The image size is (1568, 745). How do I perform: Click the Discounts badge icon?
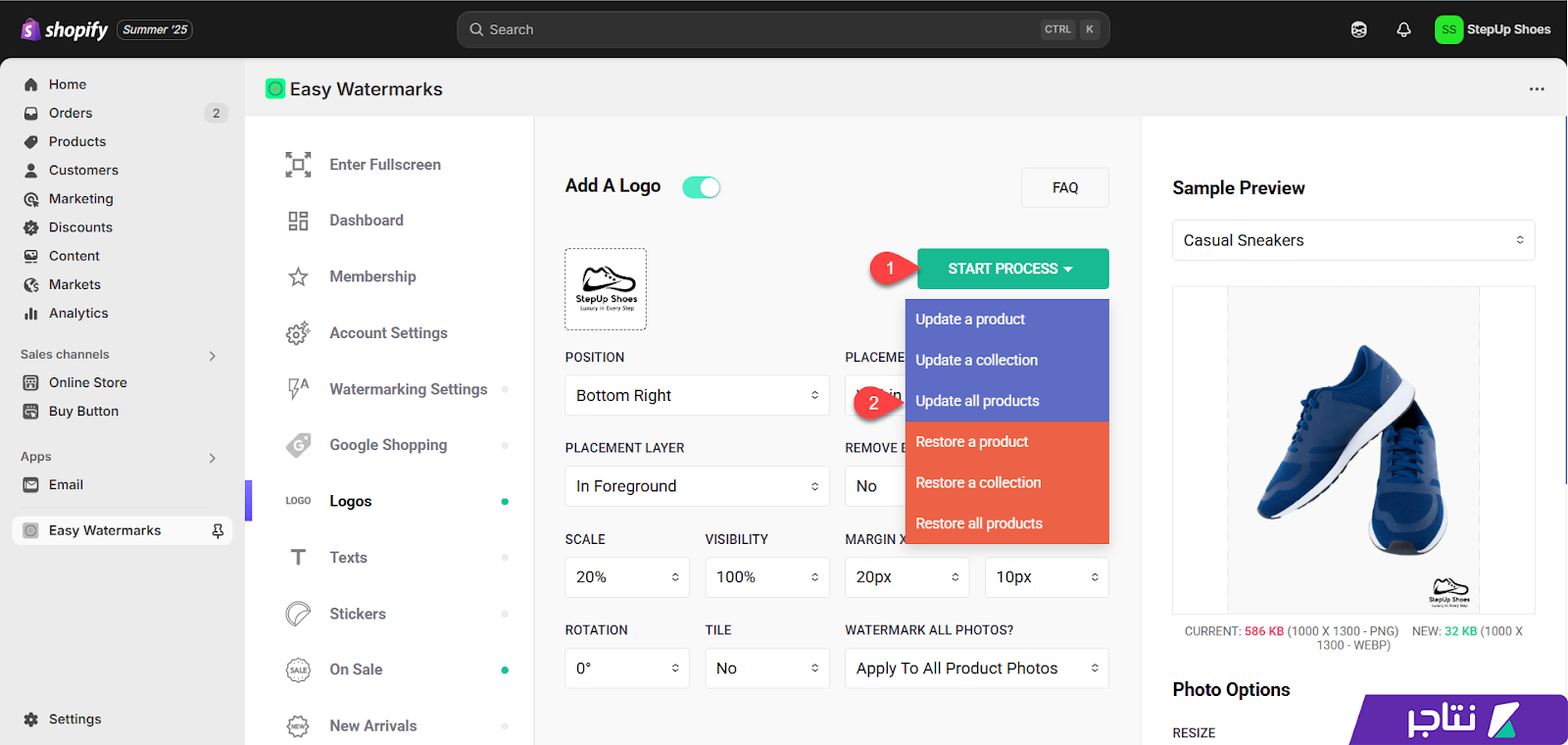coord(31,227)
